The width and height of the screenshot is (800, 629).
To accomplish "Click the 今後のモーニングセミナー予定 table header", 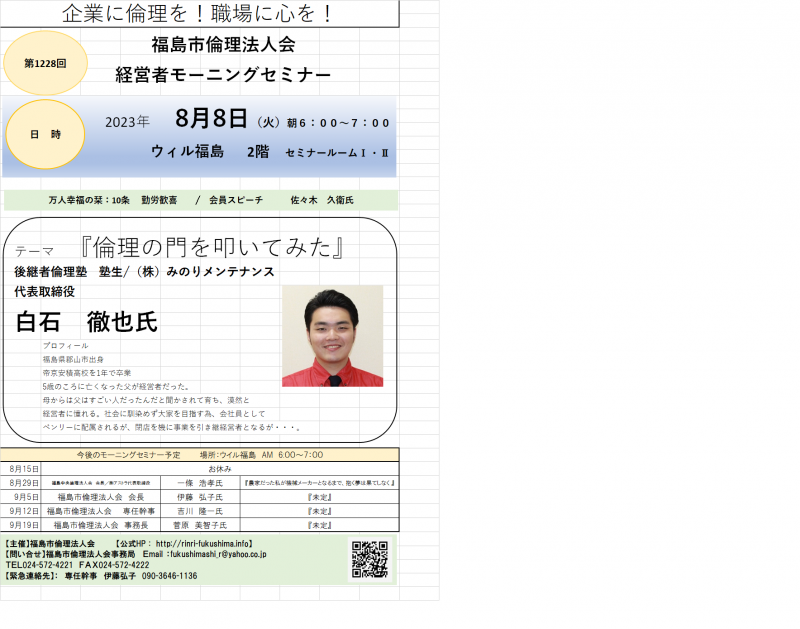I will [x=128, y=454].
